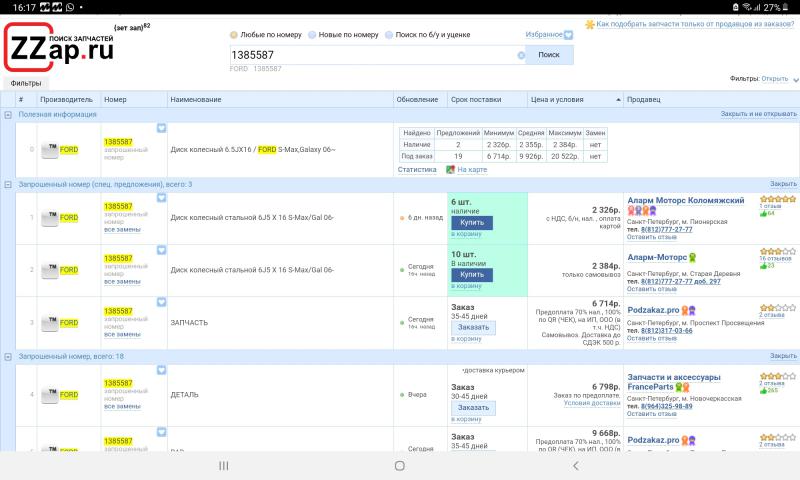This screenshot has width=800, height=480.
Task: Click the FORD brand icon in row 2
Action: click(x=49, y=270)
